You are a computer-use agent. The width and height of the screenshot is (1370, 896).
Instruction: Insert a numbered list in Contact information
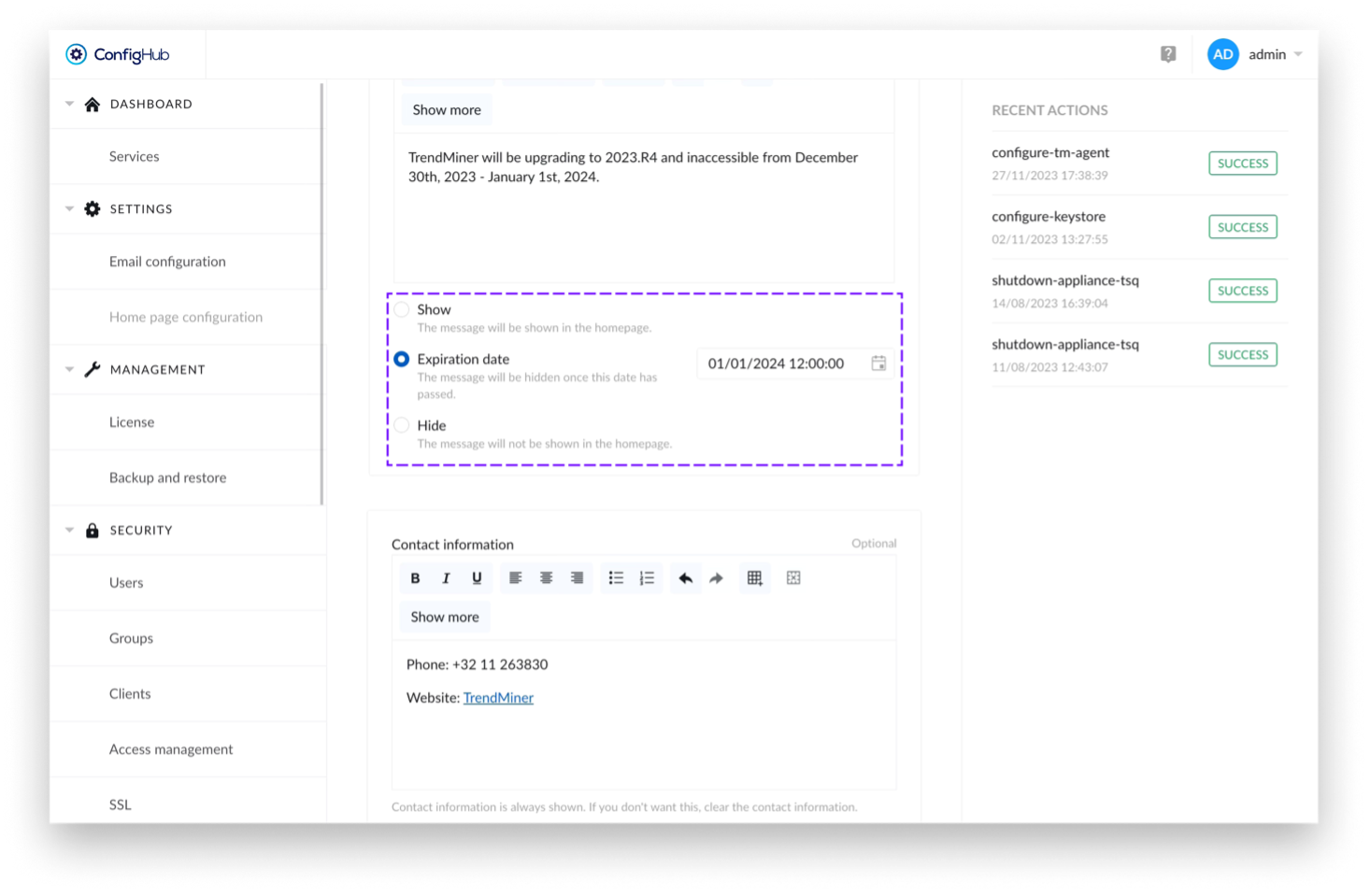[647, 578]
